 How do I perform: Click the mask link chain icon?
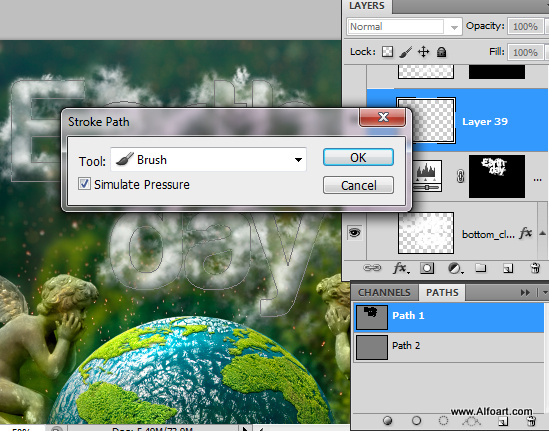pos(460,176)
